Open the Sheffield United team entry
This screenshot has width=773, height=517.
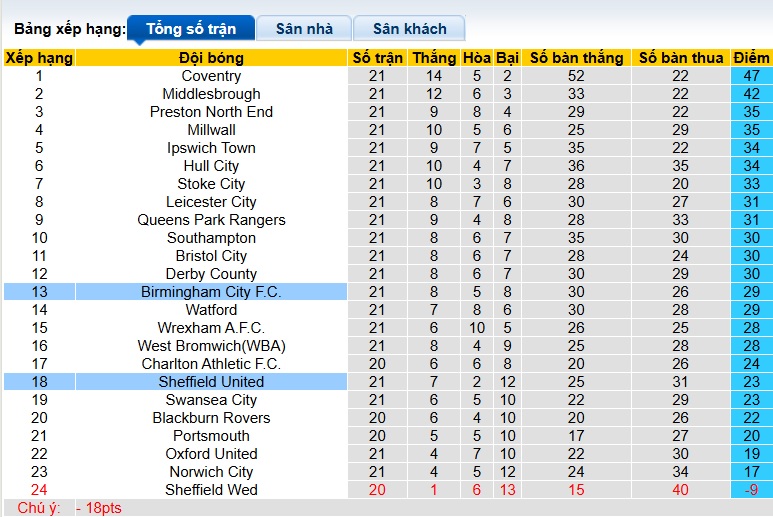click(x=211, y=382)
